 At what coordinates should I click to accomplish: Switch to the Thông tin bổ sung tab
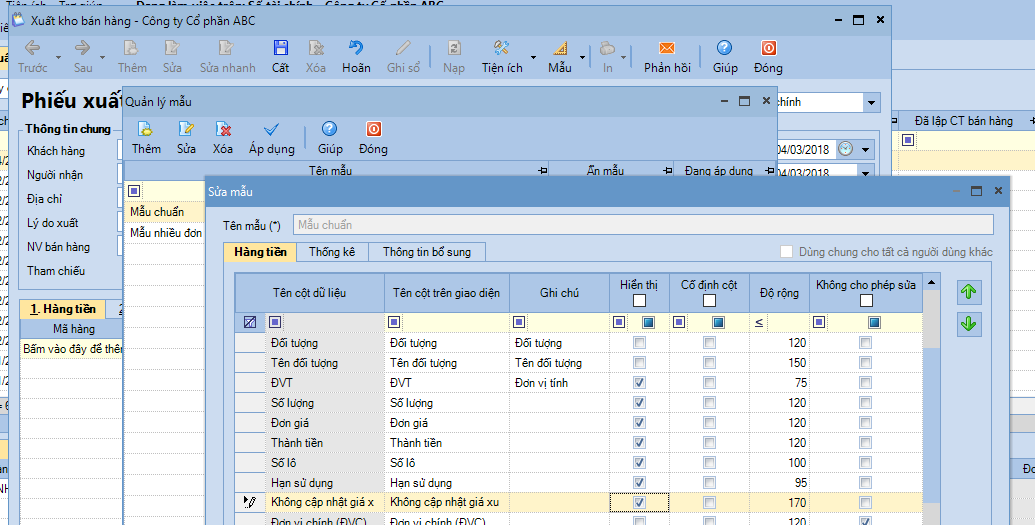coord(426,252)
